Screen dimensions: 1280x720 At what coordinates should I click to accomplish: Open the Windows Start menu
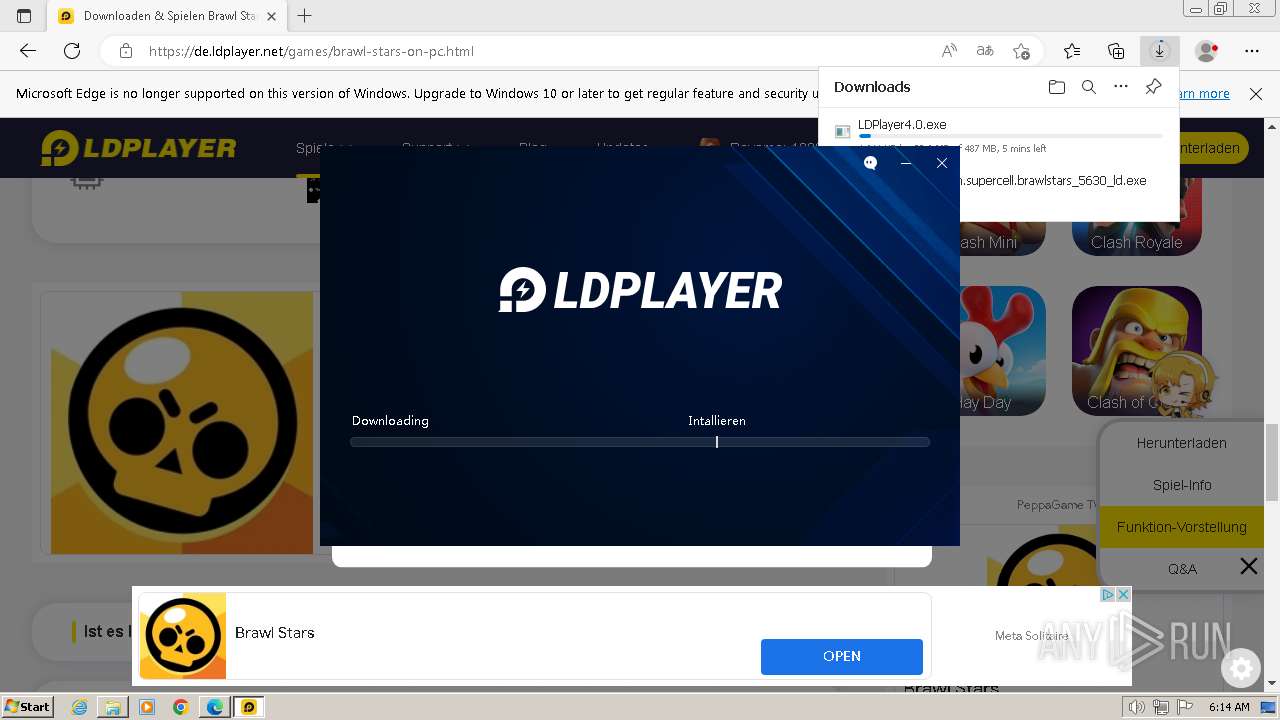[x=28, y=706]
